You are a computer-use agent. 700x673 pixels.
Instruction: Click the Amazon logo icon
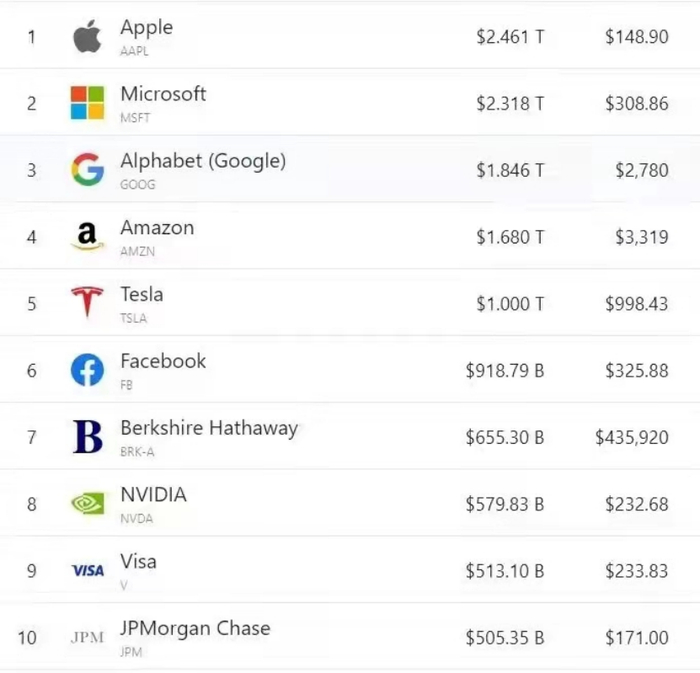coord(87,237)
